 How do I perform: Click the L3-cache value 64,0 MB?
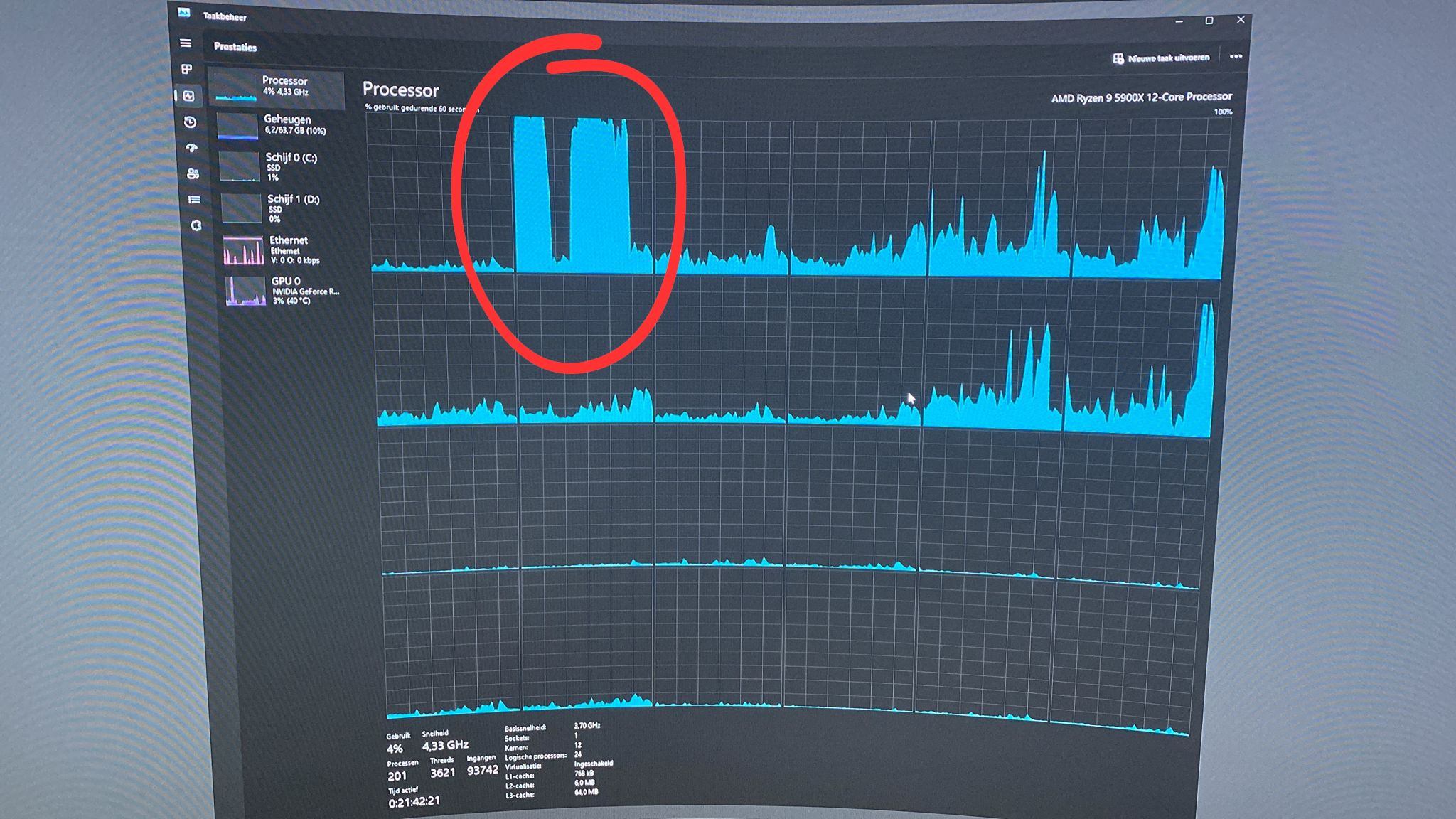587,792
